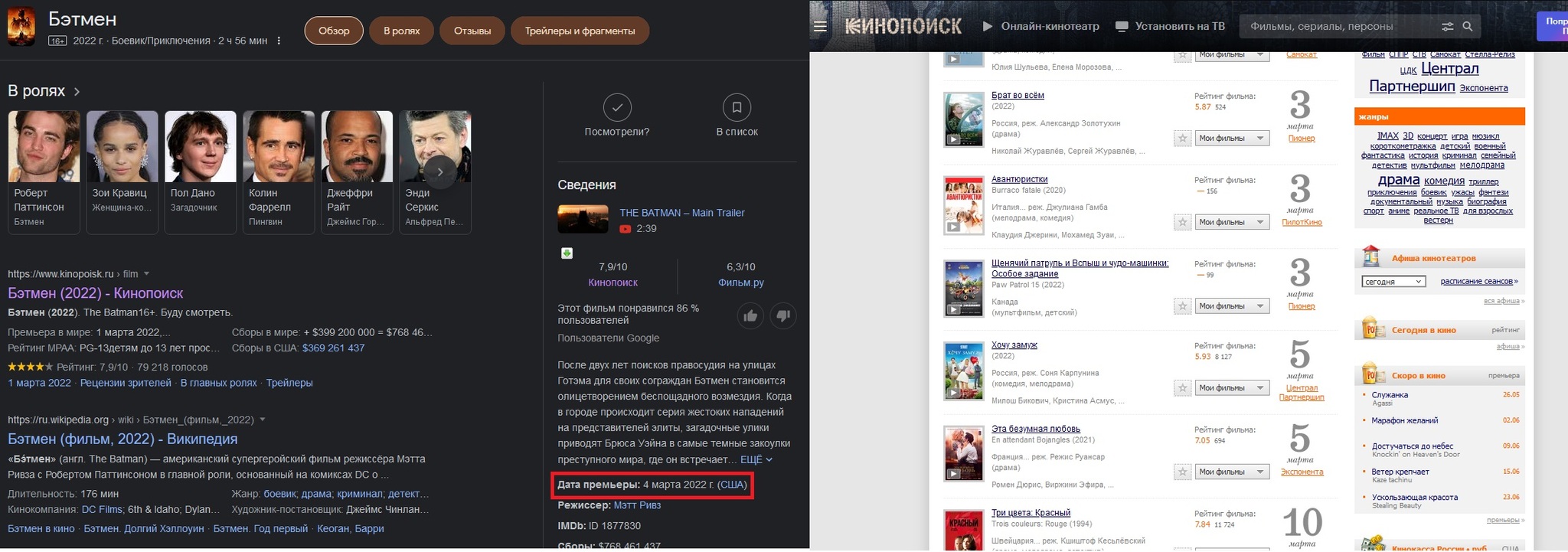Star the film Эта безумная любовь
This screenshot has height=552, width=1568.
pos(1183,472)
